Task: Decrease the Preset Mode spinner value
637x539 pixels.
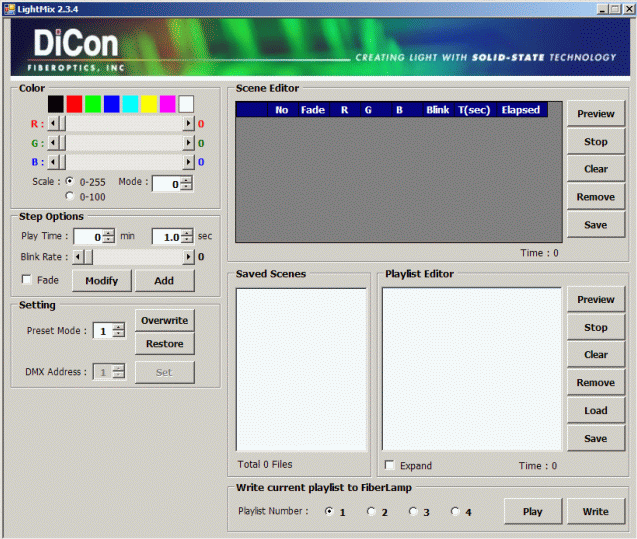Action: click(x=119, y=335)
